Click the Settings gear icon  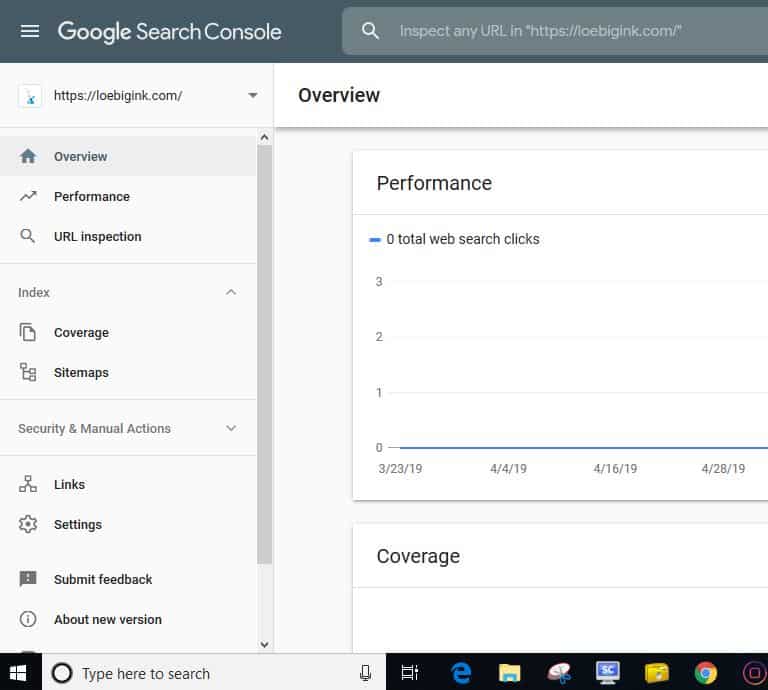pos(28,525)
